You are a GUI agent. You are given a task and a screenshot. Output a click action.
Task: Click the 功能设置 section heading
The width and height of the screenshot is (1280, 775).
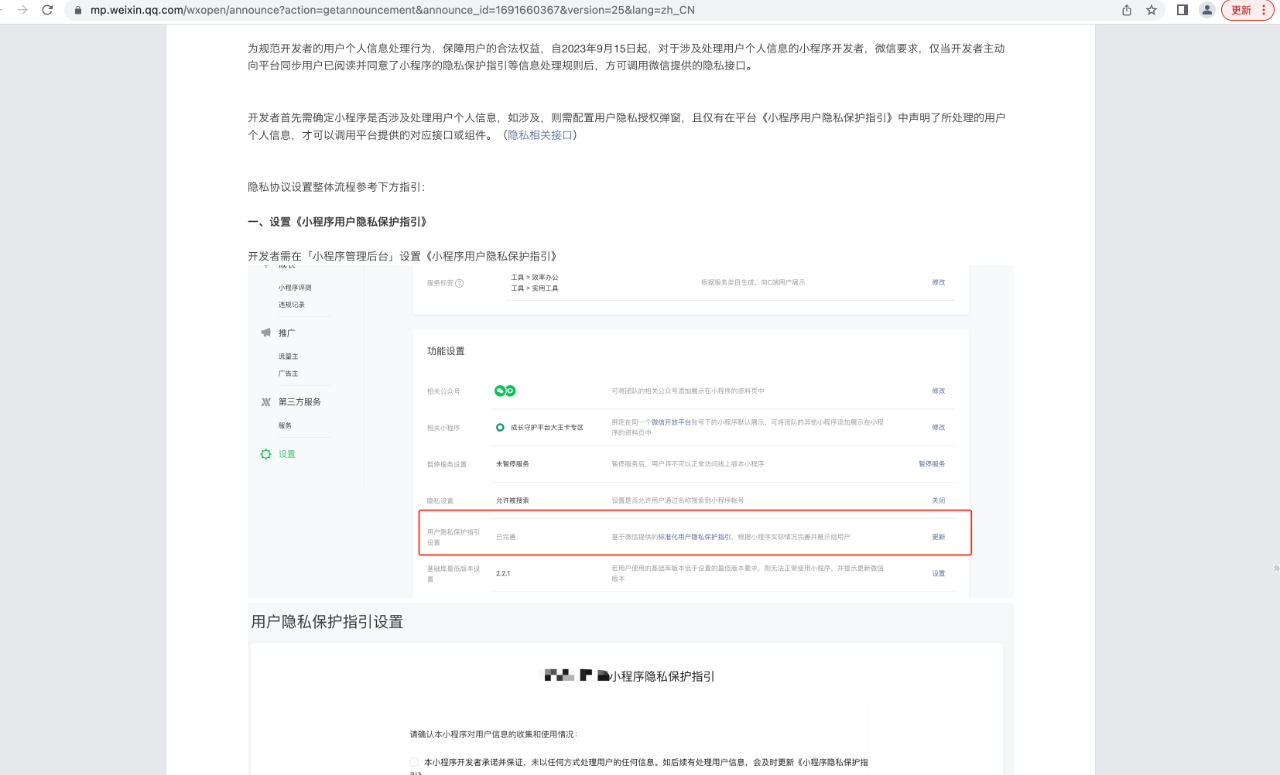(446, 352)
